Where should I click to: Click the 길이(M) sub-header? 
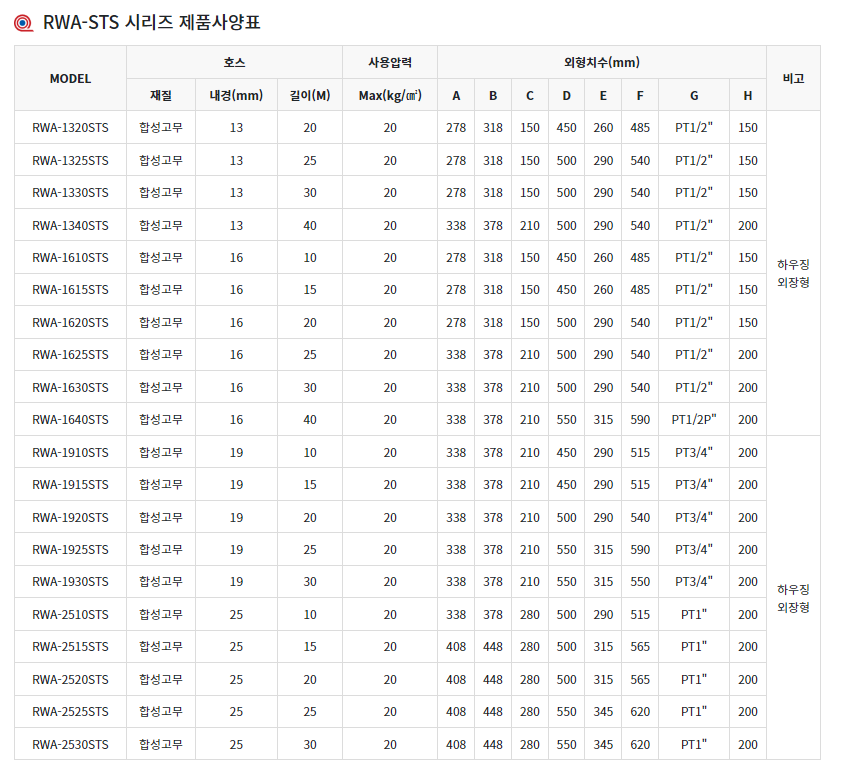(309, 95)
